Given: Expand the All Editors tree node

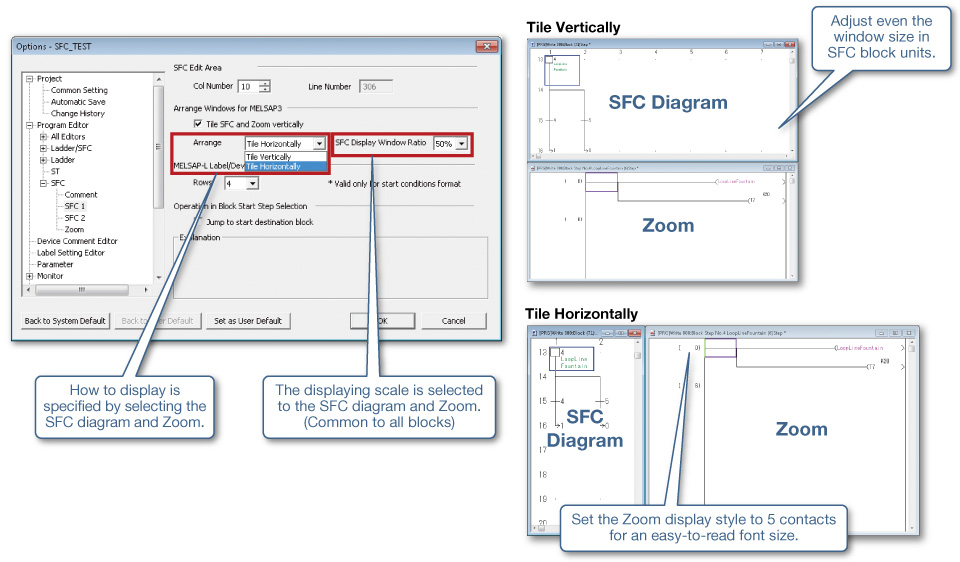Looking at the screenshot, I should pos(43,137).
